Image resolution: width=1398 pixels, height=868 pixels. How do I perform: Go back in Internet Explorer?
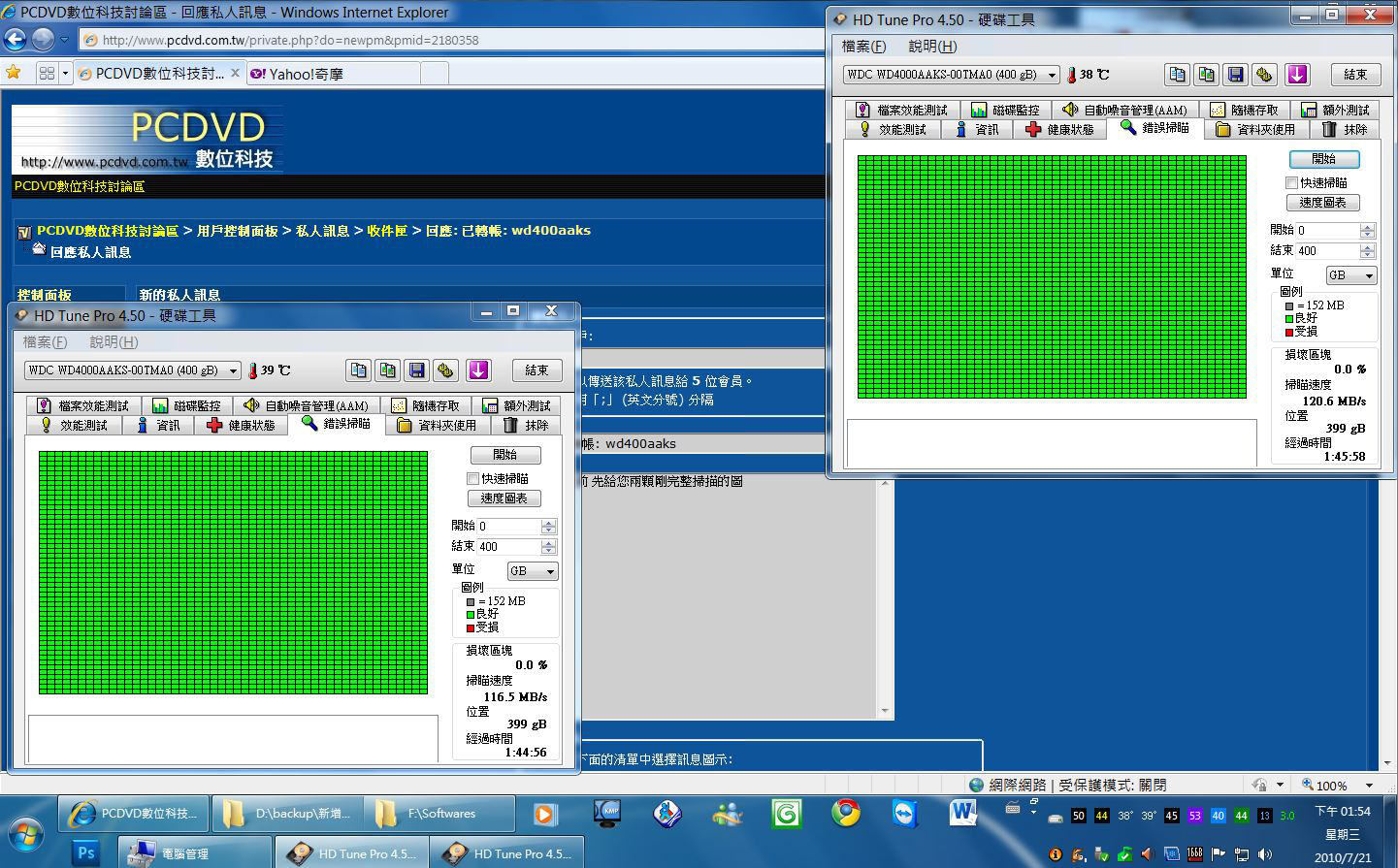(16, 40)
